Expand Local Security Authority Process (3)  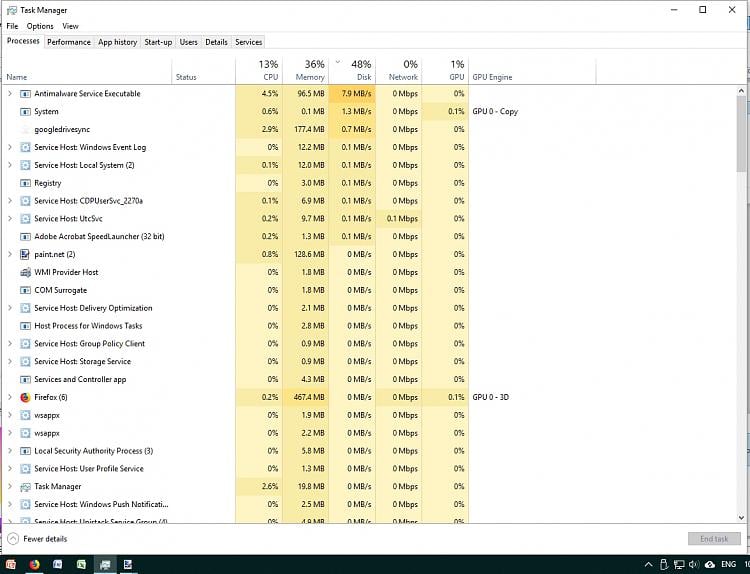click(x=10, y=451)
